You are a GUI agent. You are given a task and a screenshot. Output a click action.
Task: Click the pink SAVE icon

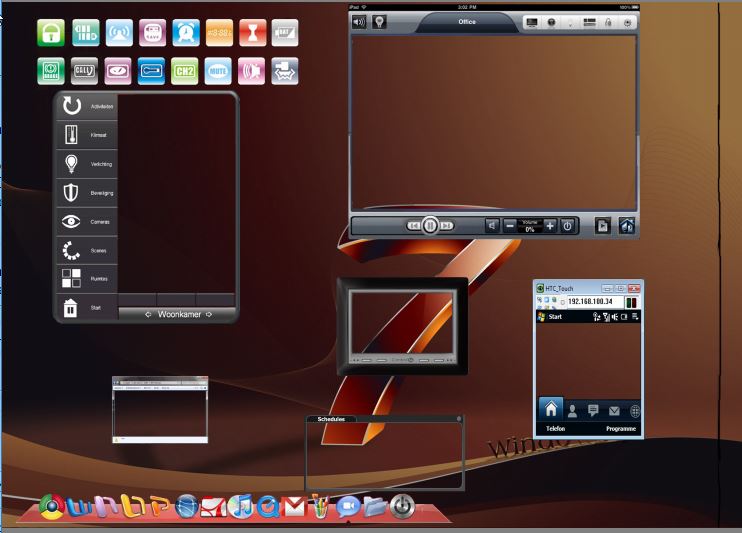pyautogui.click(x=152, y=33)
